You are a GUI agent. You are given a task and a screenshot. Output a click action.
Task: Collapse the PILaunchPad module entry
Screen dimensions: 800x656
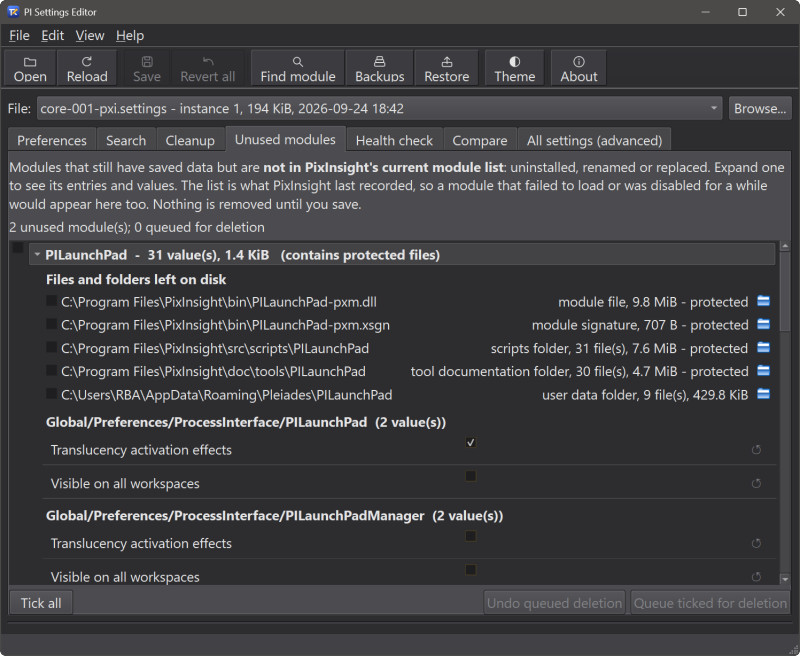[37, 254]
